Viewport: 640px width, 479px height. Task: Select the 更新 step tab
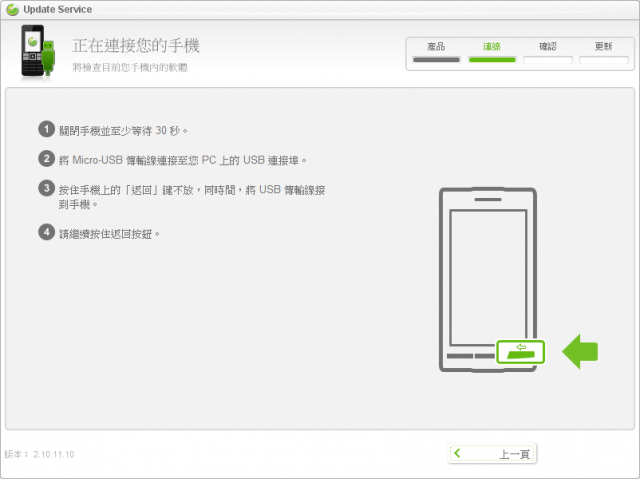604,47
